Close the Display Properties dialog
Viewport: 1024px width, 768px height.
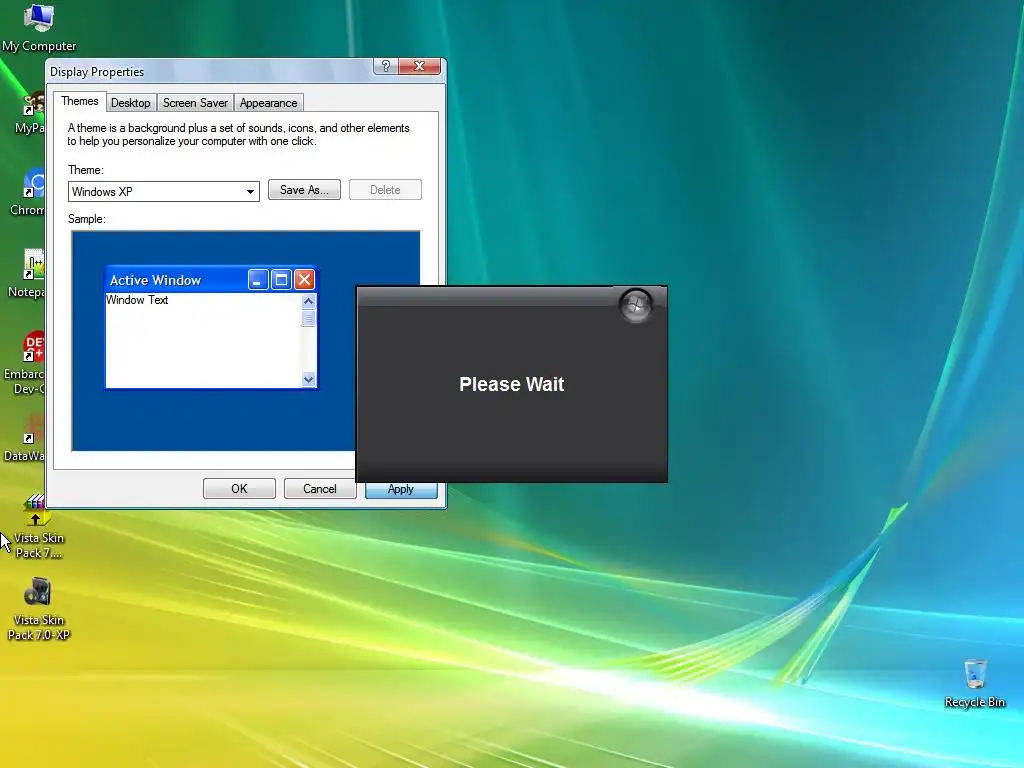click(419, 66)
